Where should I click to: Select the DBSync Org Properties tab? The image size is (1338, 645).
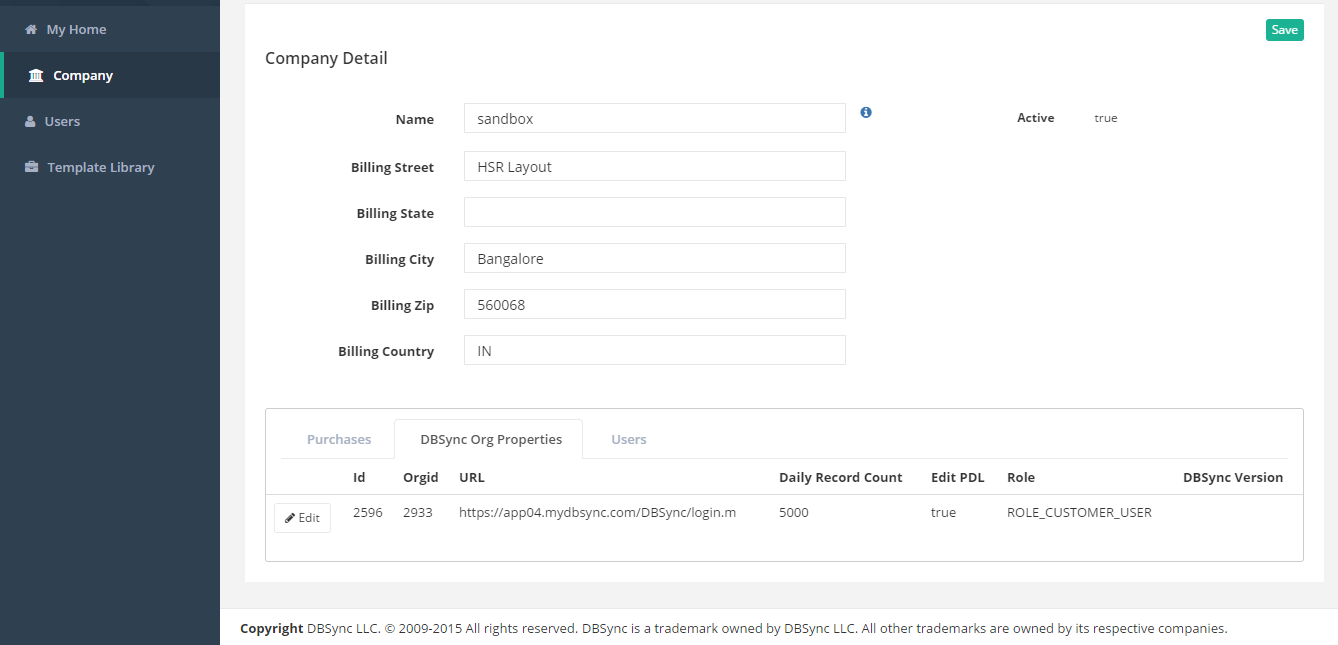click(x=491, y=440)
